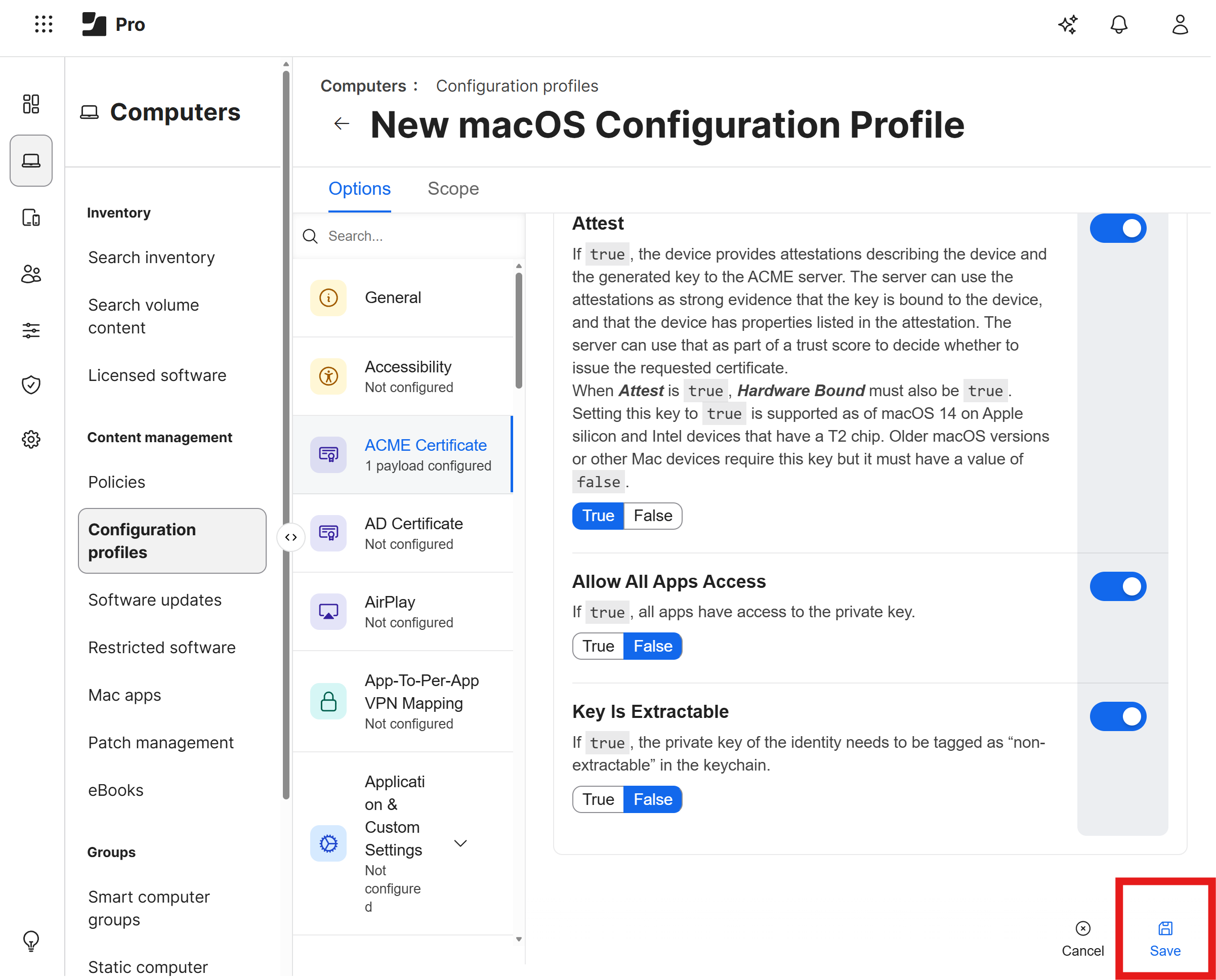This screenshot has height=980, width=1216.
Task: Select the ACME Certificate payload
Action: pyautogui.click(x=402, y=455)
